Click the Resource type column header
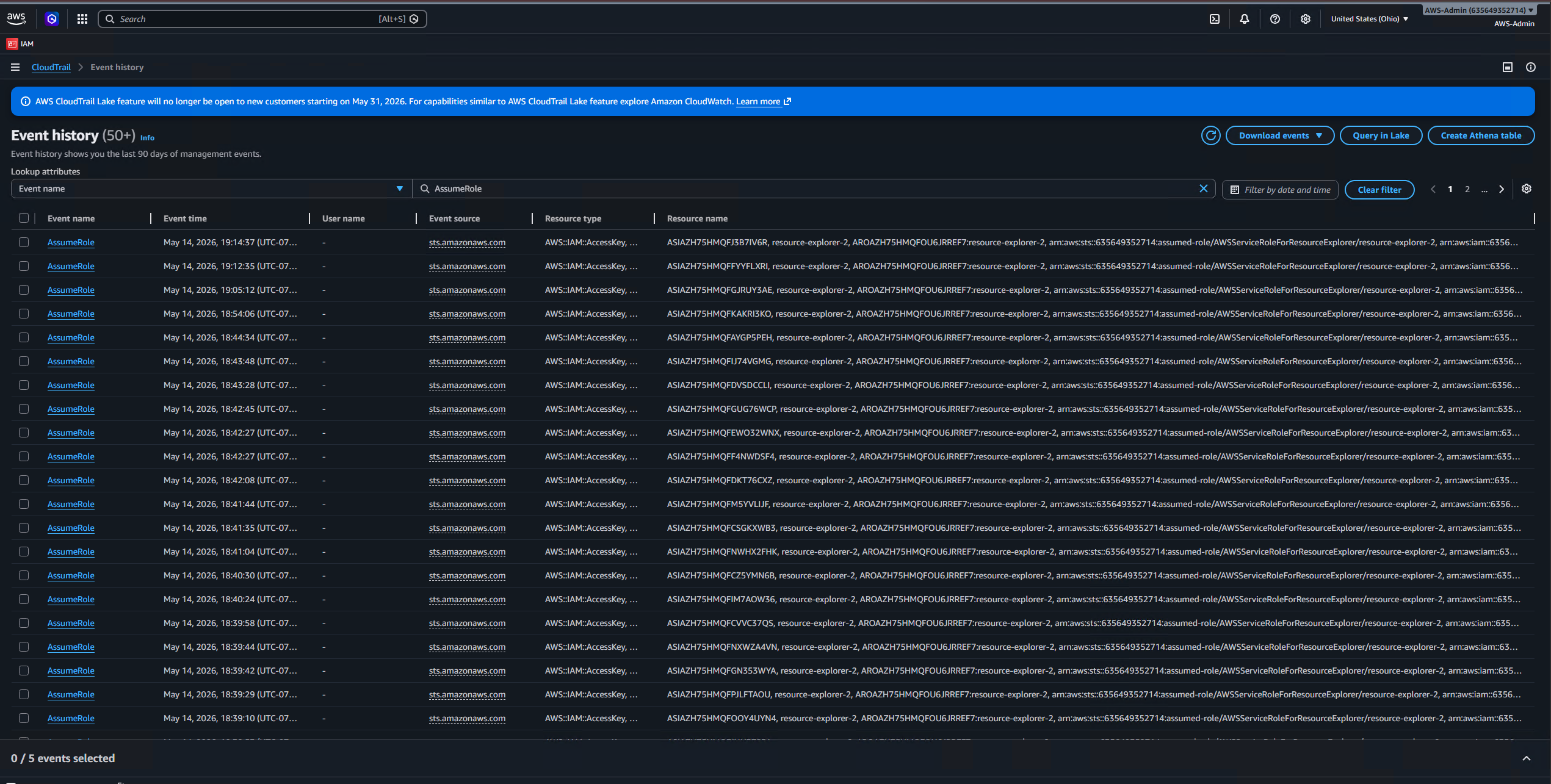This screenshot has width=1551, height=784. click(573, 218)
